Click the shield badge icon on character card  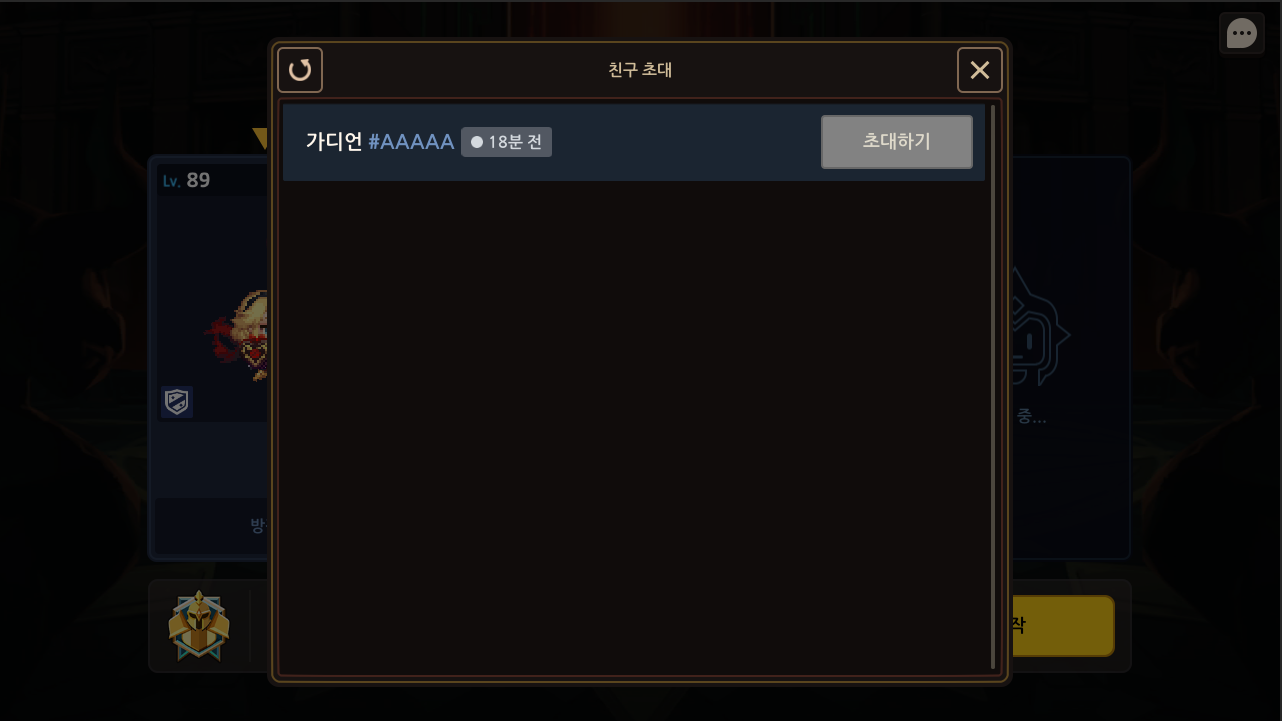177,402
